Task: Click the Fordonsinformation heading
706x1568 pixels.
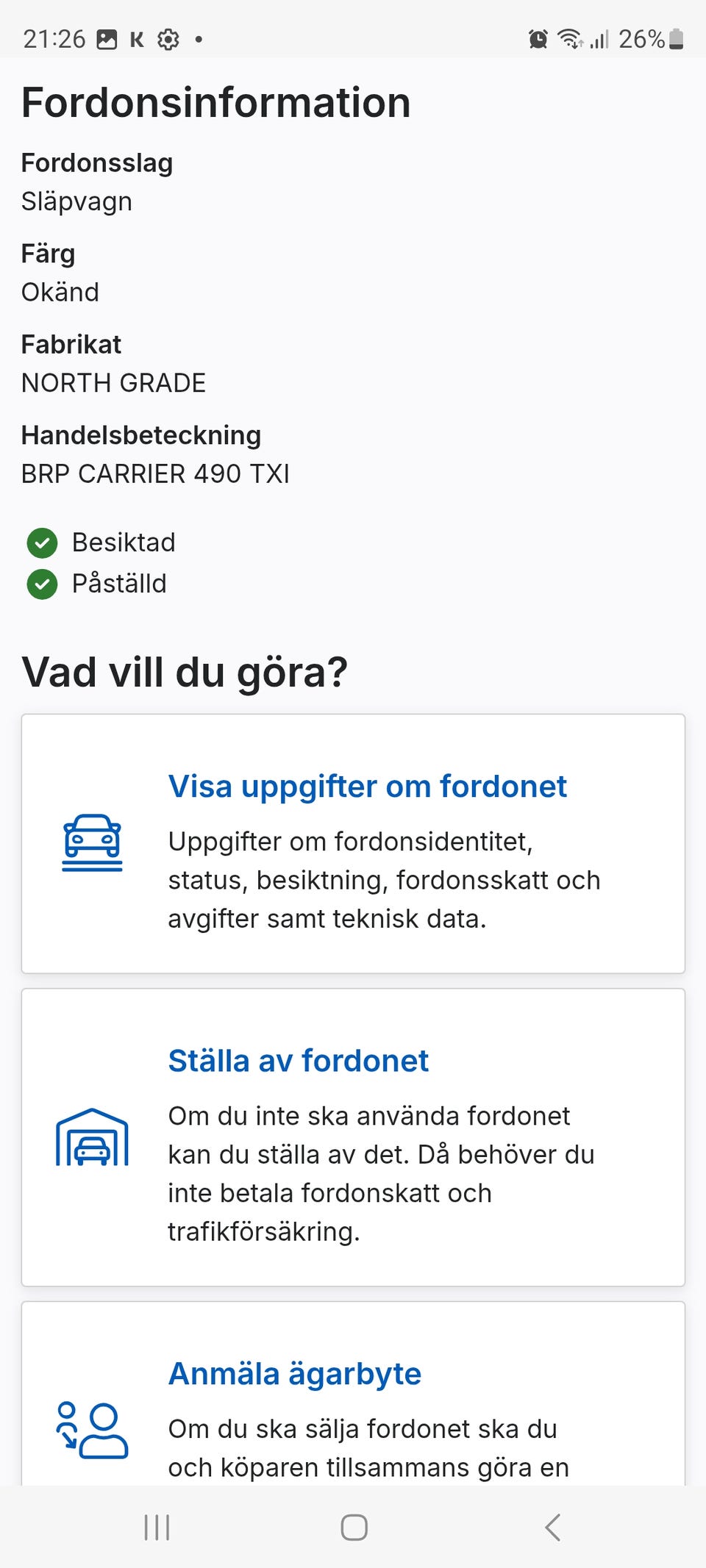Action: coord(215,102)
